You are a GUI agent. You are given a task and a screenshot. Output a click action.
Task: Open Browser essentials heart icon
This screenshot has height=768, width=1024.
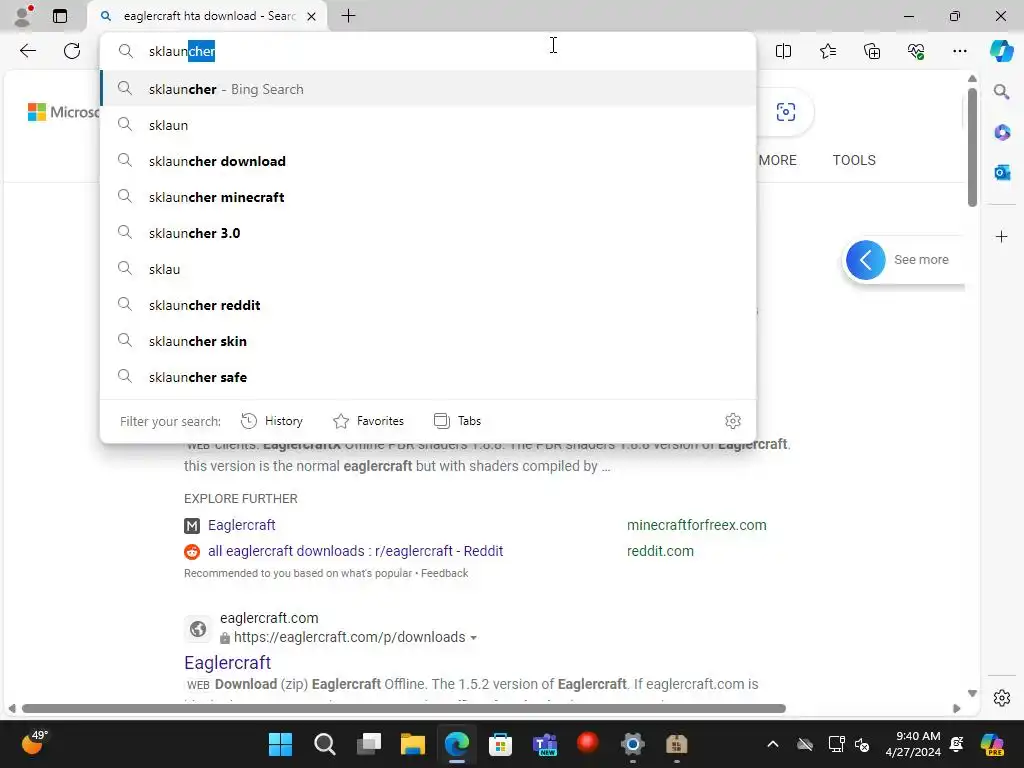point(916,51)
